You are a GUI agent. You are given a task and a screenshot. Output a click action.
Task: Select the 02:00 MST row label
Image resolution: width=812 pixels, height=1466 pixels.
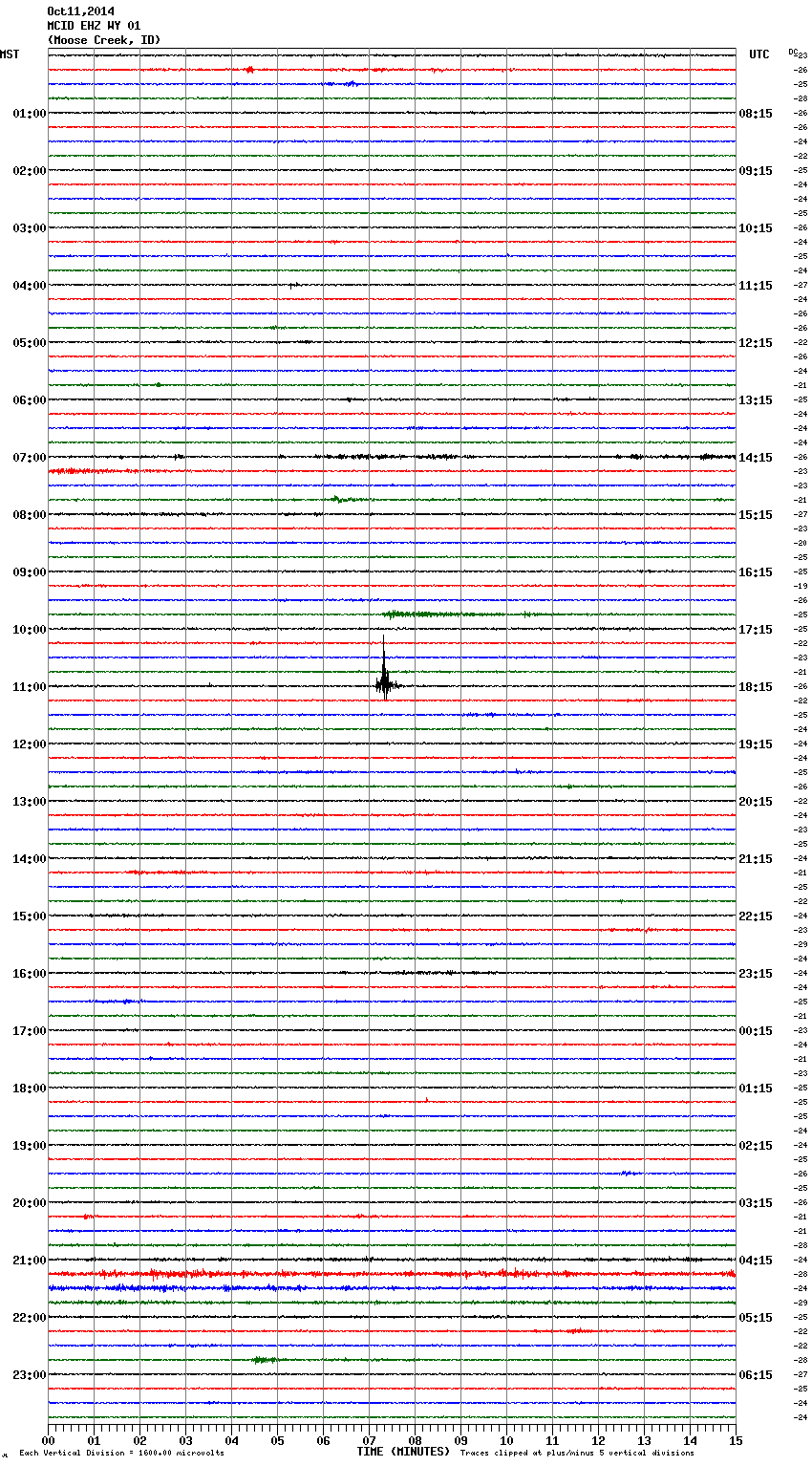pos(29,171)
